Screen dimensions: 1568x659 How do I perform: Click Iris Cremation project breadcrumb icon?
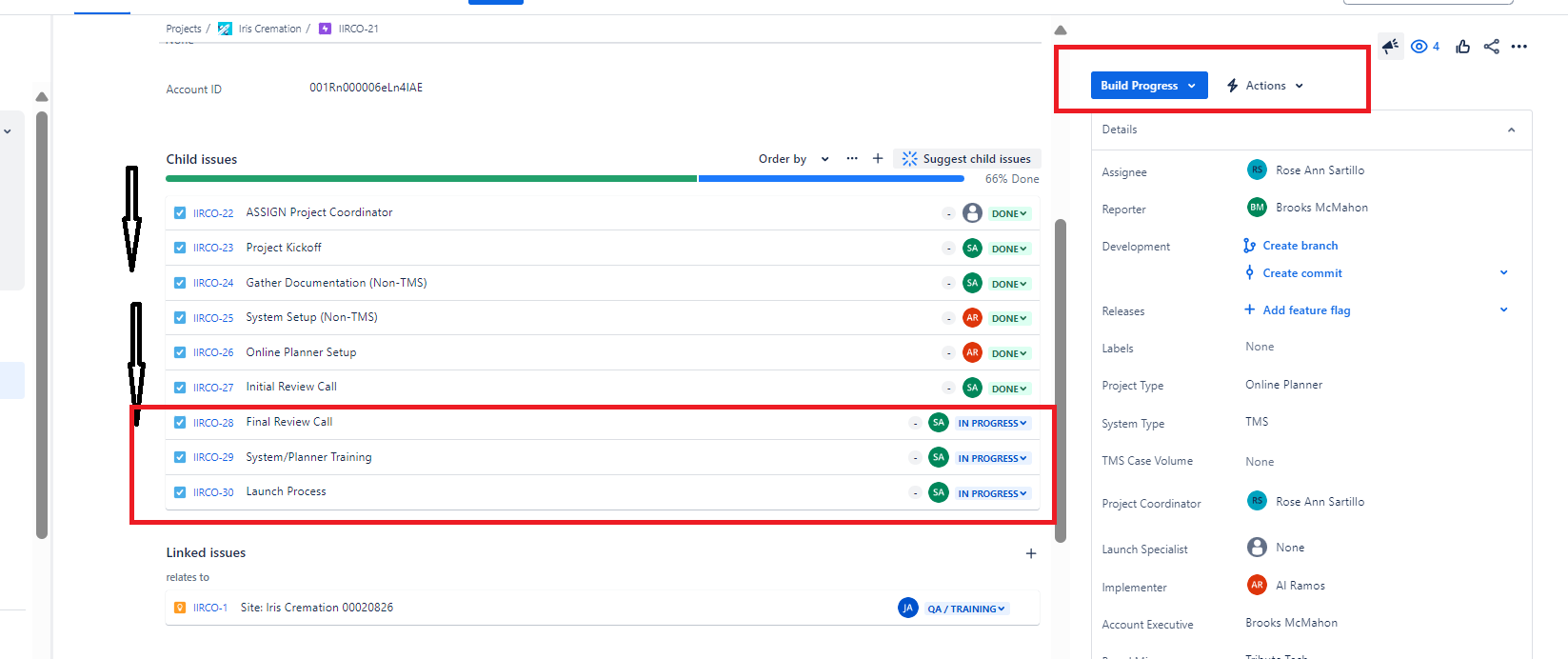(x=225, y=29)
